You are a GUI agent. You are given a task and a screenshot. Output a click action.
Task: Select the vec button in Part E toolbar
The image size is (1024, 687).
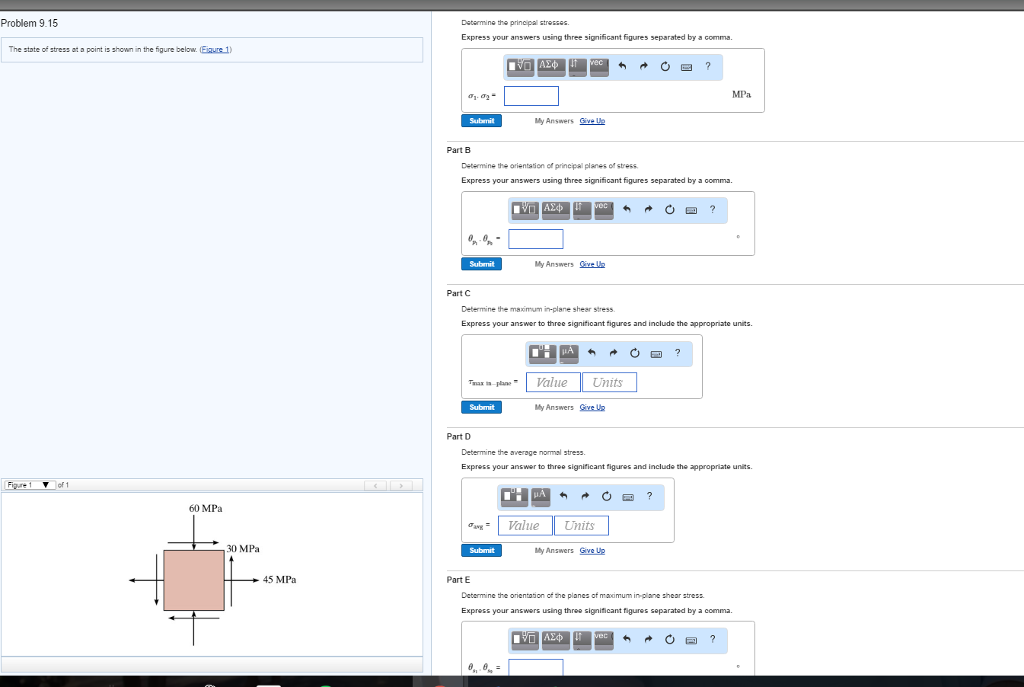coord(603,639)
